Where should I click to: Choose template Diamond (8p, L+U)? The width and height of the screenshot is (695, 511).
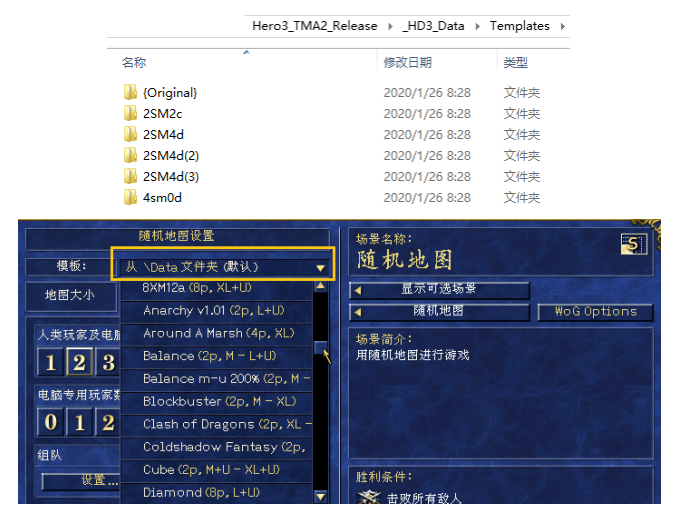(216, 492)
